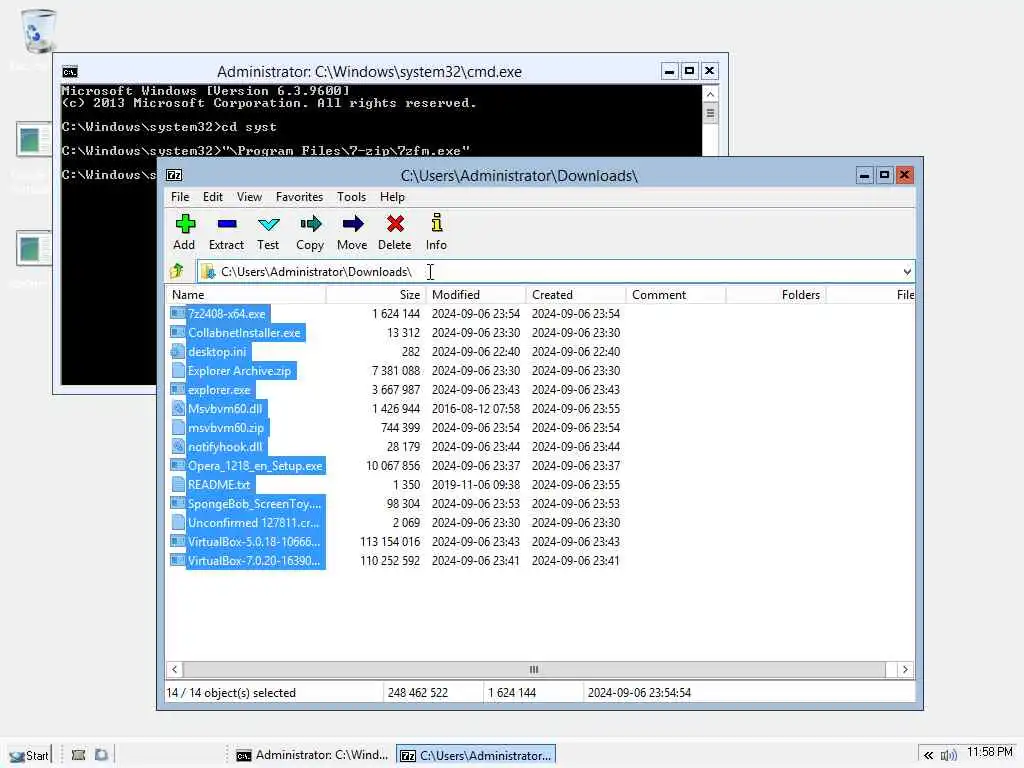
Task: Click README.txt file icon
Action: (x=178, y=485)
